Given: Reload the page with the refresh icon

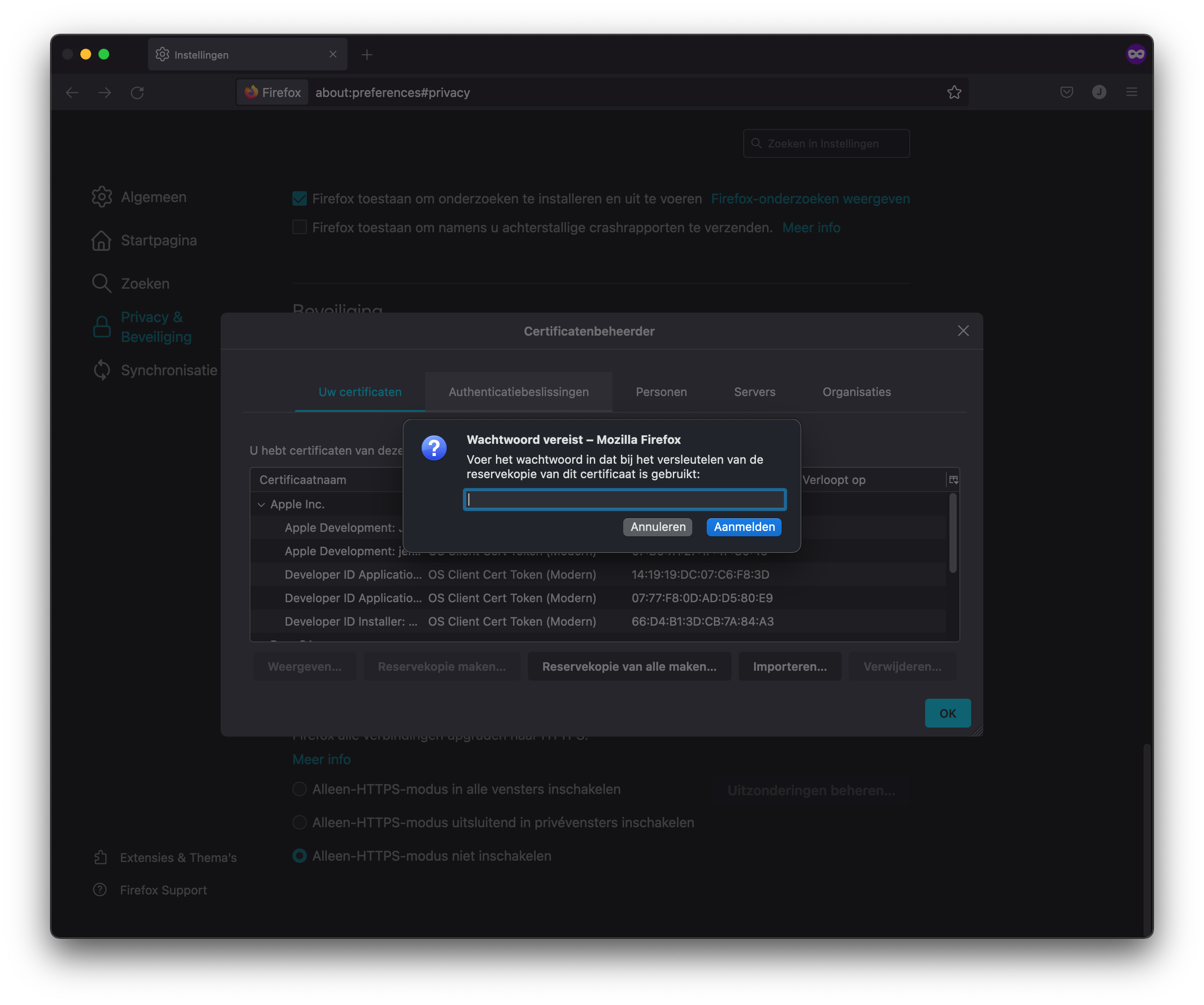Looking at the screenshot, I should pyautogui.click(x=137, y=92).
